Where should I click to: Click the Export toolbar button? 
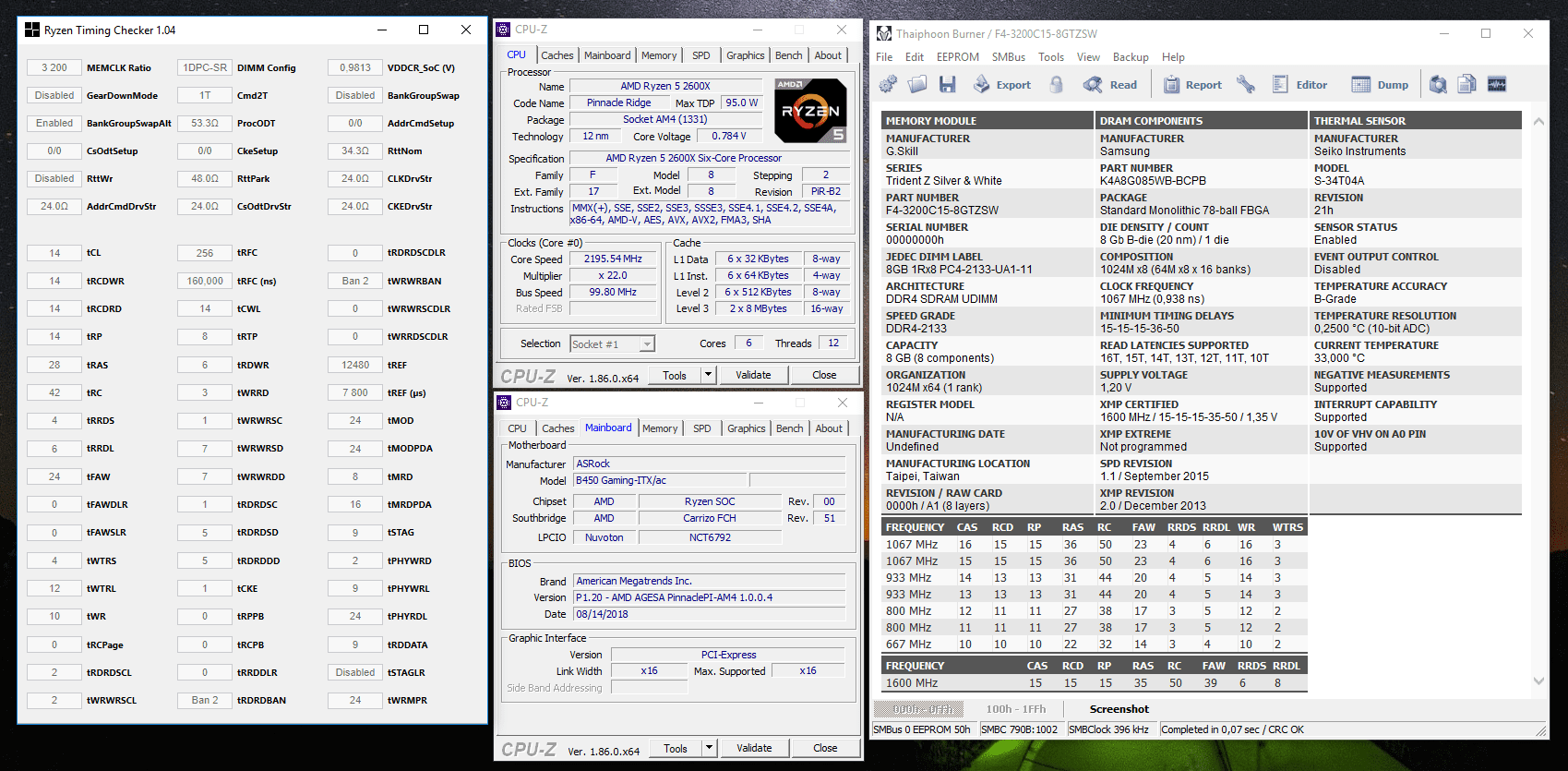pos(1002,85)
